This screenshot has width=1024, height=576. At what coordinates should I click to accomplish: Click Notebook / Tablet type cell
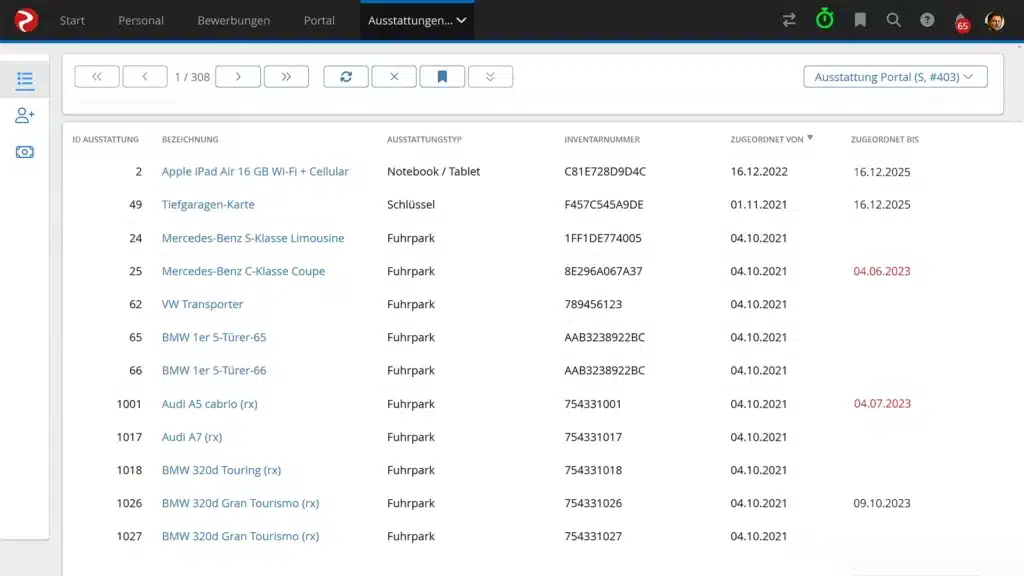coord(434,171)
